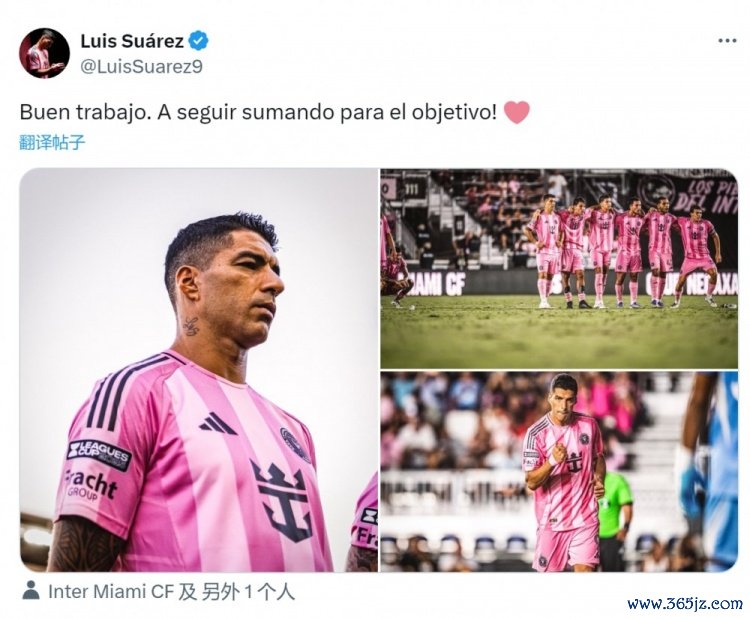Open photo of team lined up arm-in-arm

pos(559,268)
